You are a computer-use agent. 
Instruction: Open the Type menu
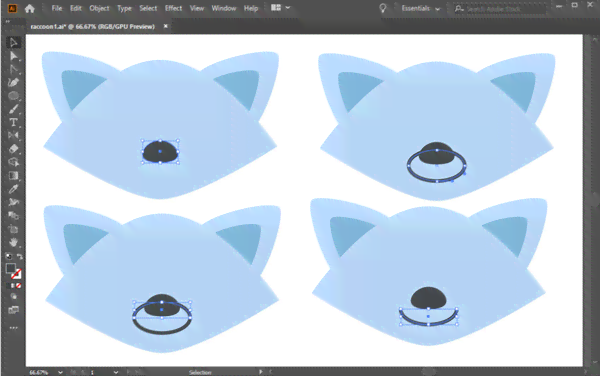pos(124,8)
